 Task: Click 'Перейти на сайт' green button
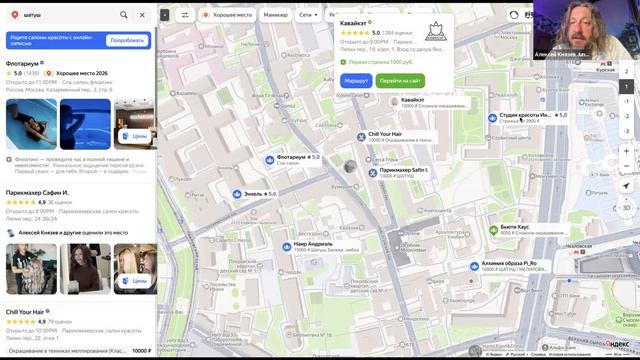click(400, 81)
